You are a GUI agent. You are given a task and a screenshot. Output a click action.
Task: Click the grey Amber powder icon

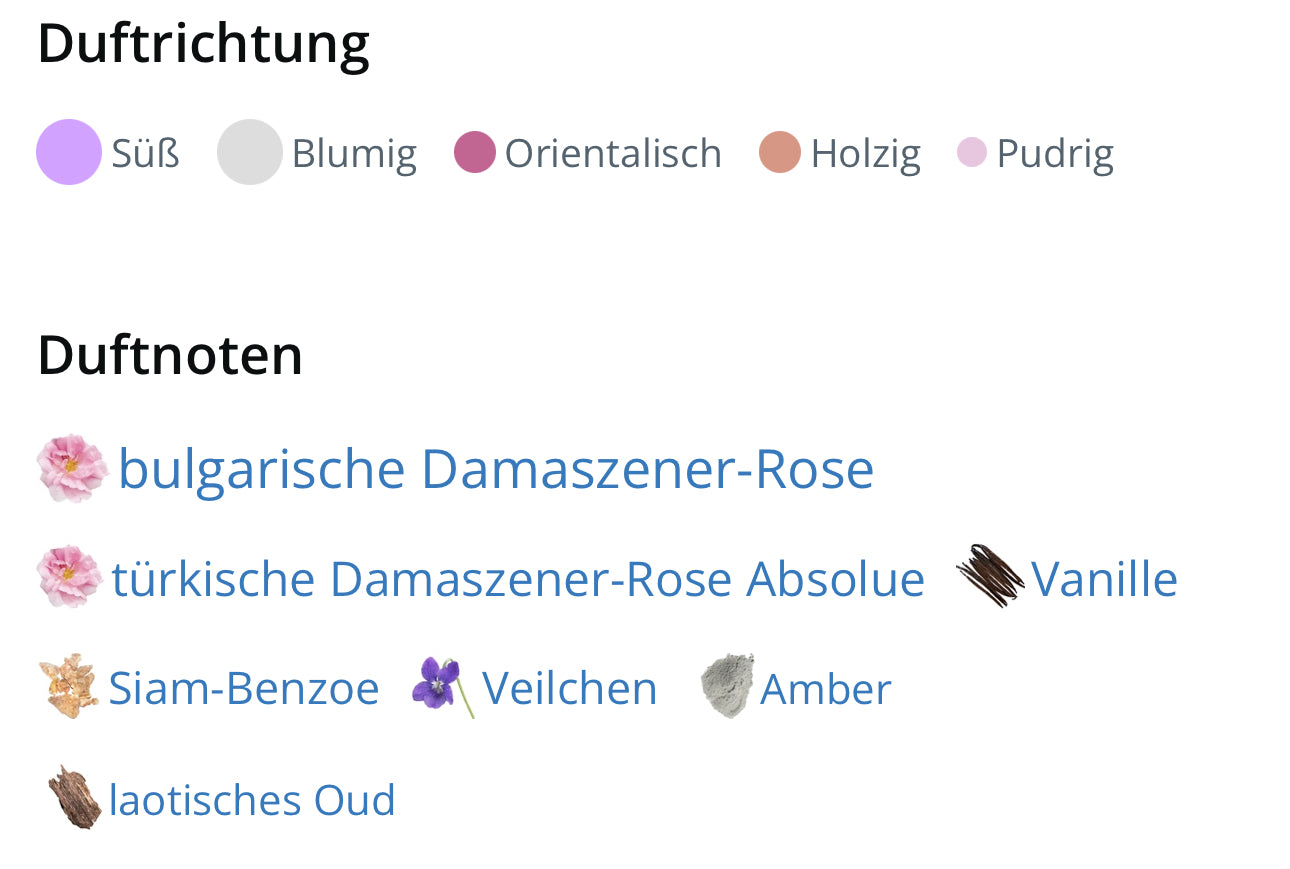(726, 686)
